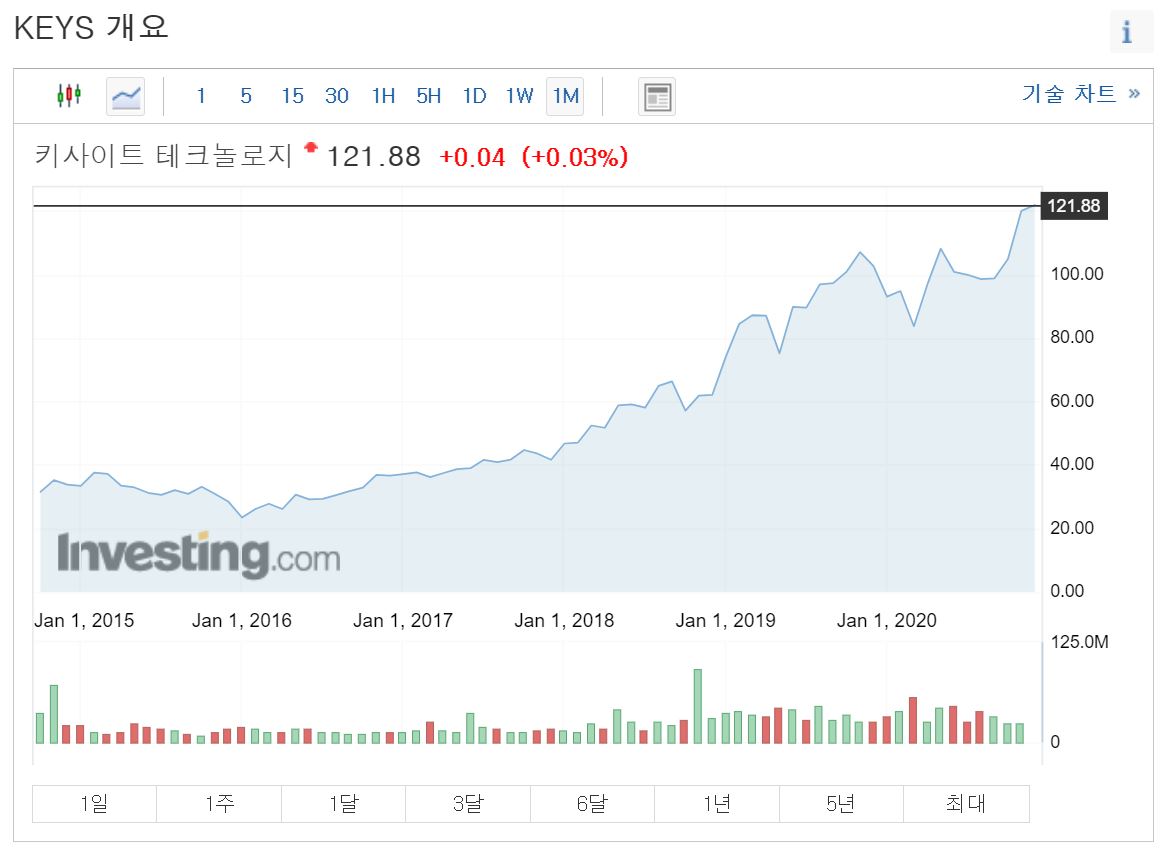This screenshot has width=1168, height=854.
Task: Click the 121.88 price label on the axis
Action: 1074,206
